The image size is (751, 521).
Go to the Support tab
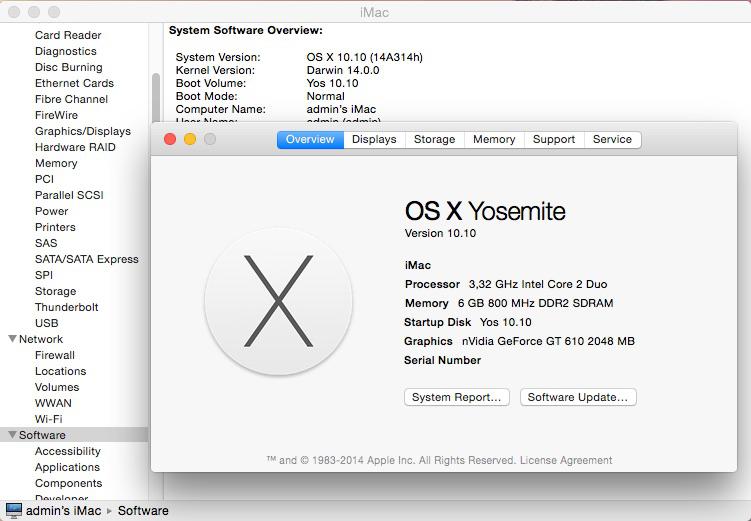point(553,140)
